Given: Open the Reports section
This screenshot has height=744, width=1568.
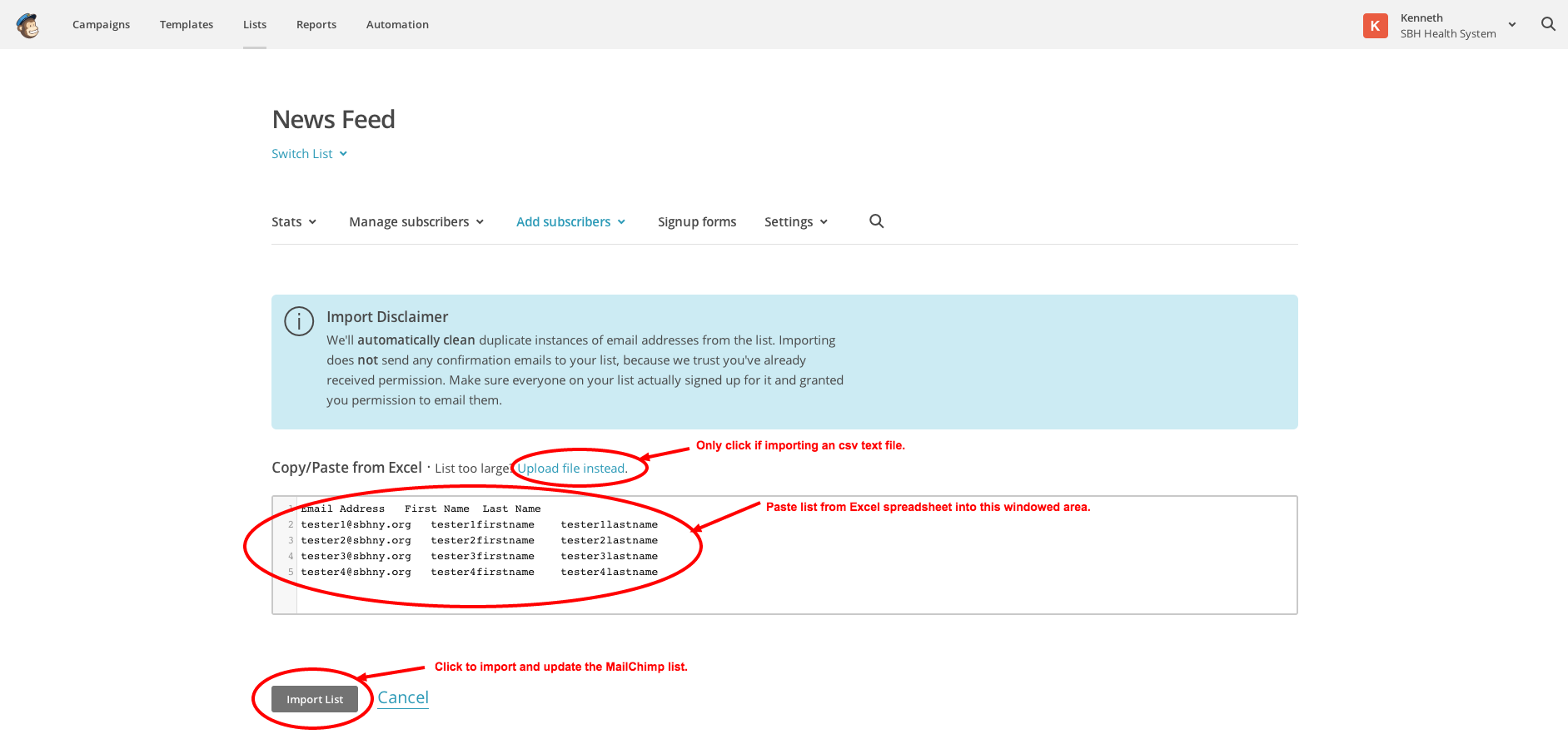Looking at the screenshot, I should [316, 25].
